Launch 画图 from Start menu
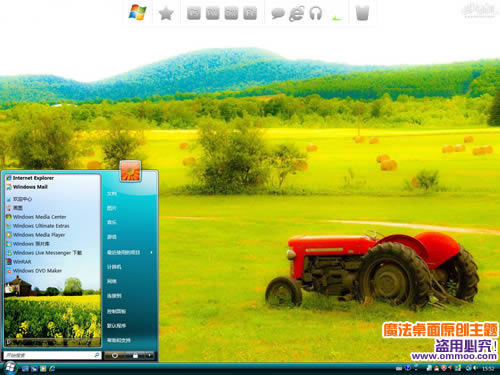The height and width of the screenshot is (375, 500). 14,208
